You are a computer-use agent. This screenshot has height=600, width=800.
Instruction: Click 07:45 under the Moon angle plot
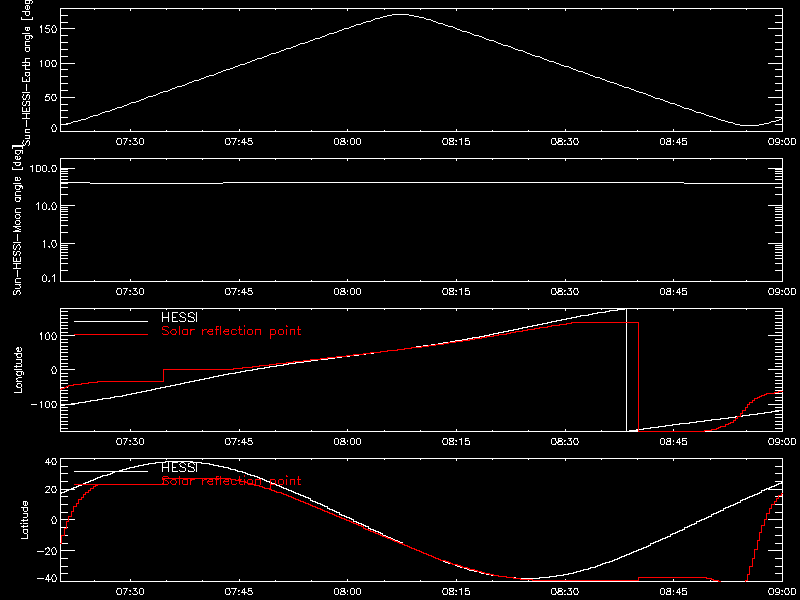click(239, 292)
